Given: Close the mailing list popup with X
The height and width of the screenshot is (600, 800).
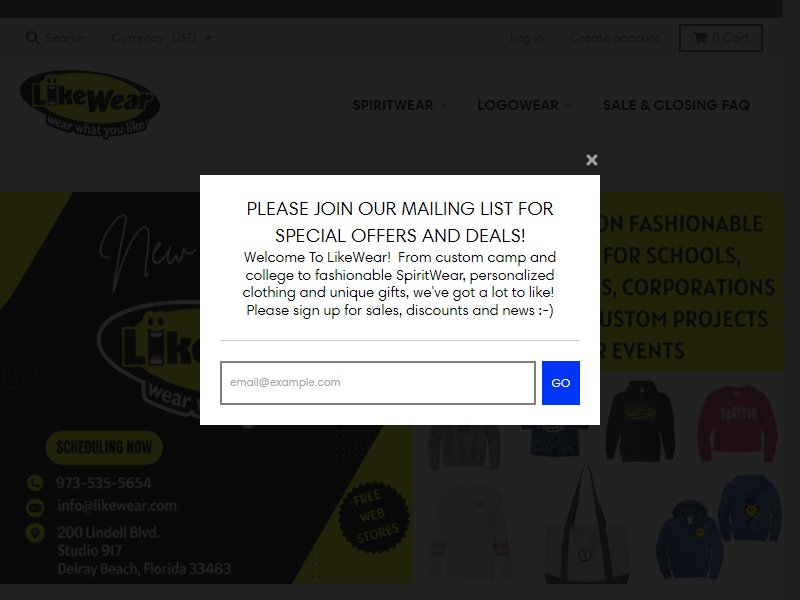Looking at the screenshot, I should 591,160.
